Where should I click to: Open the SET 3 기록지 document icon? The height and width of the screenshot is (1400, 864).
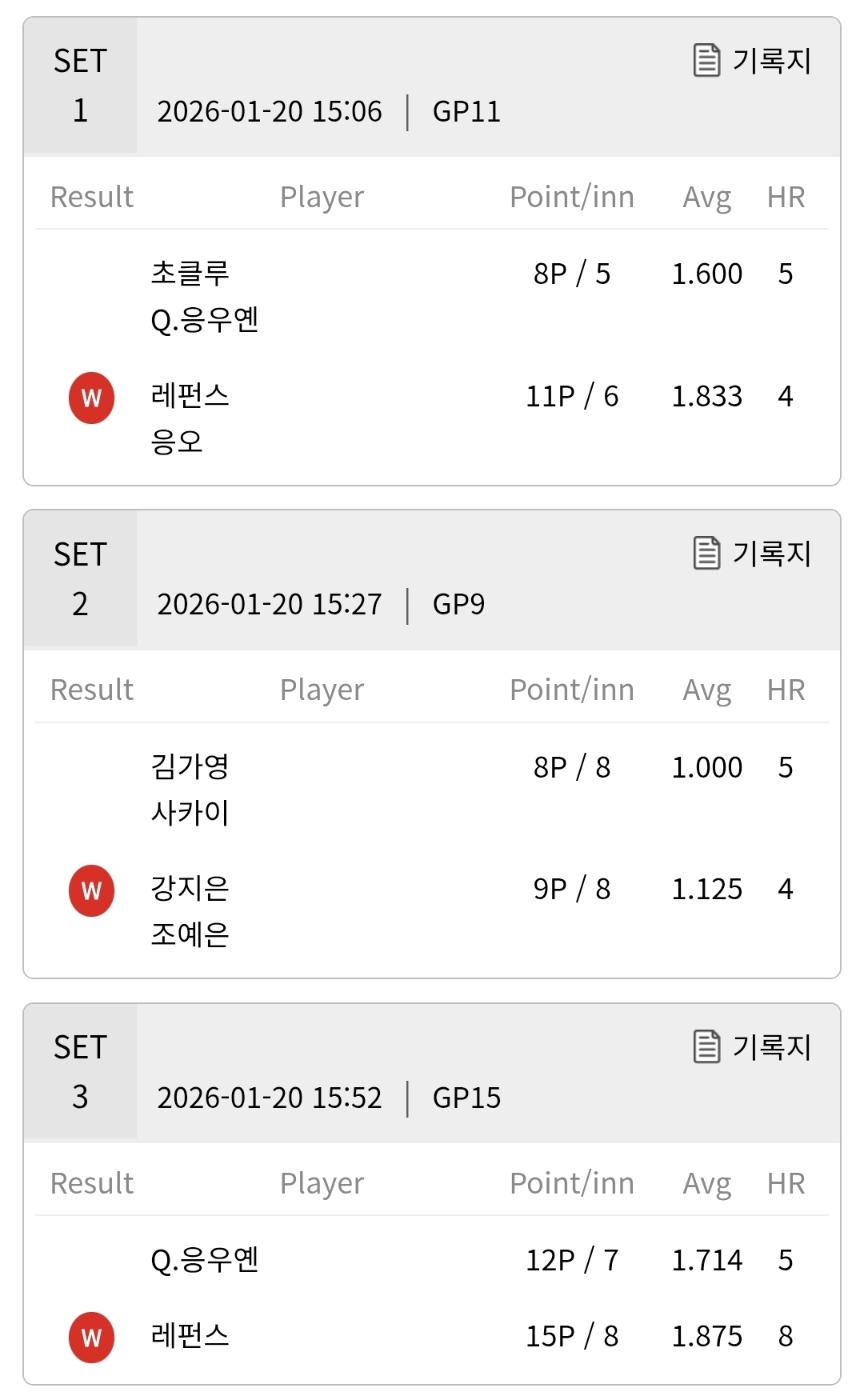pyautogui.click(x=707, y=1046)
